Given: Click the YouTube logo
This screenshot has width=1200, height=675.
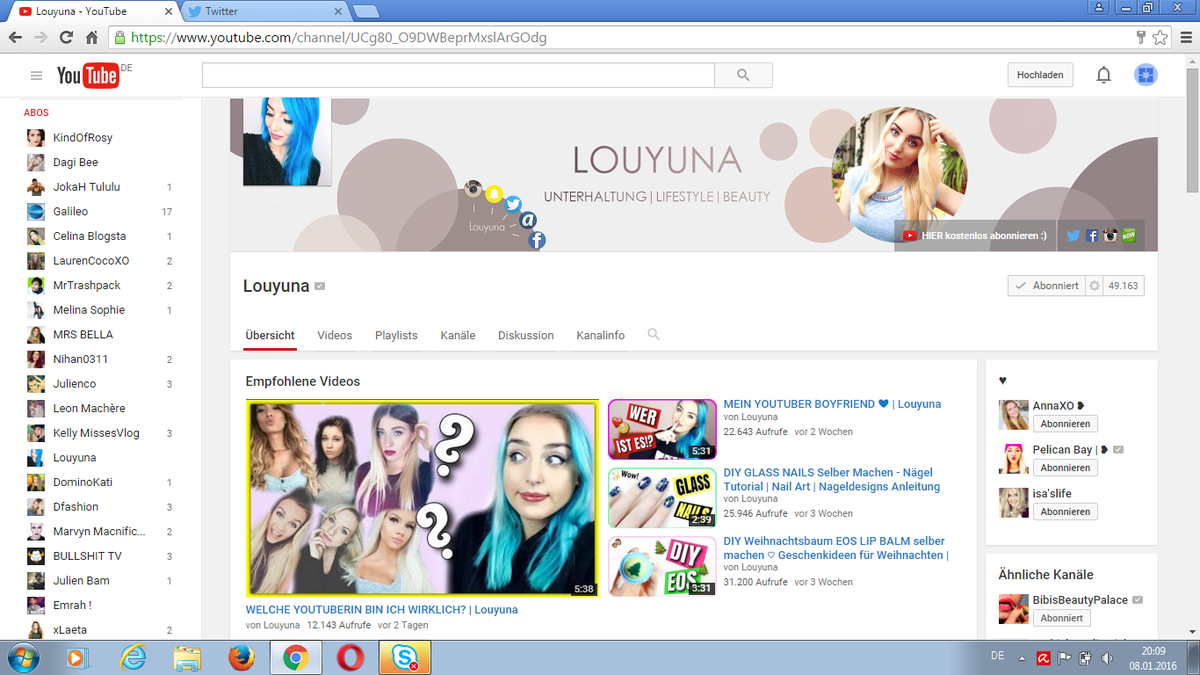Looking at the screenshot, I should pyautogui.click(x=88, y=75).
